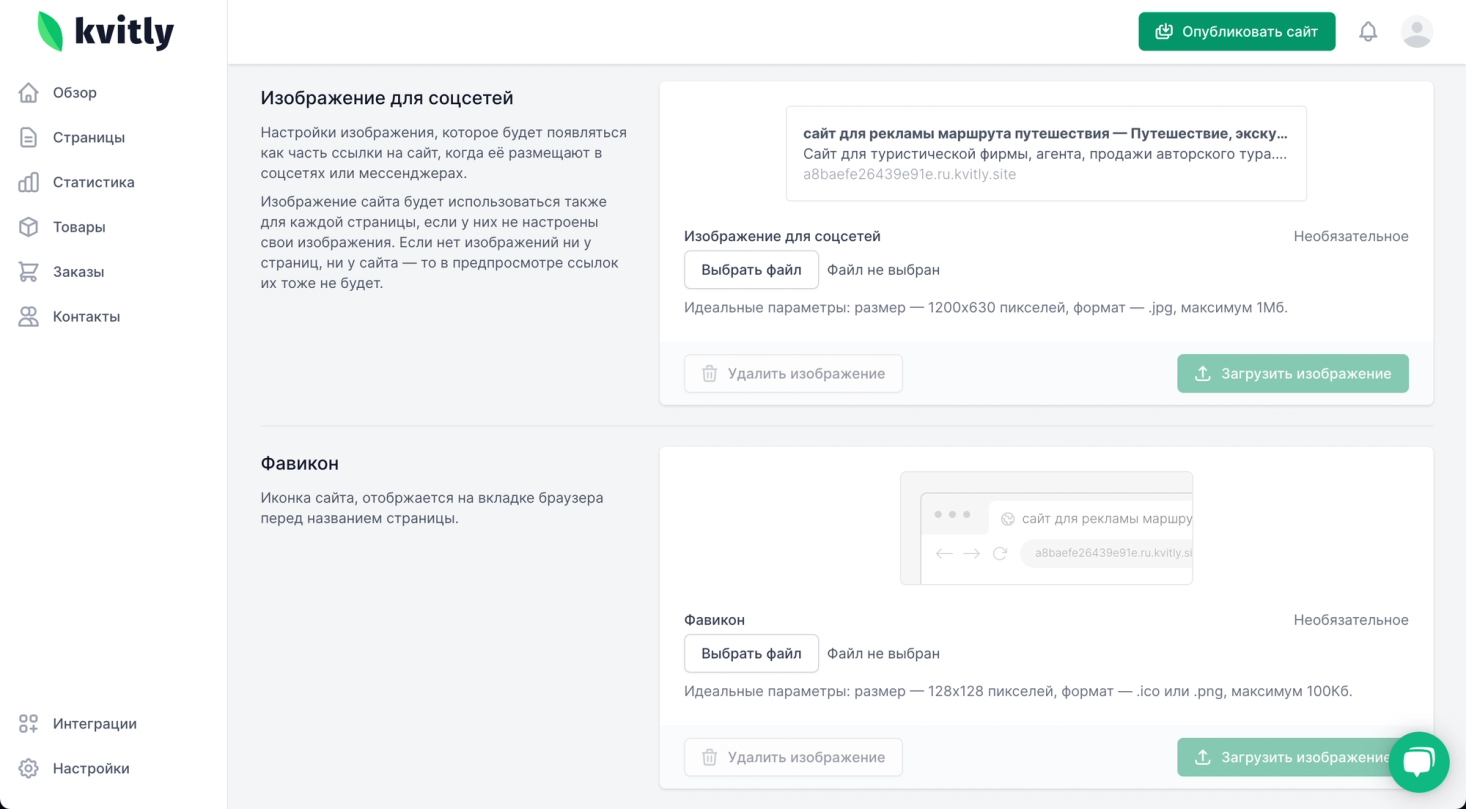This screenshot has width=1466, height=809.
Task: Click Необязательное label in Фавикон field
Action: pyautogui.click(x=1351, y=621)
